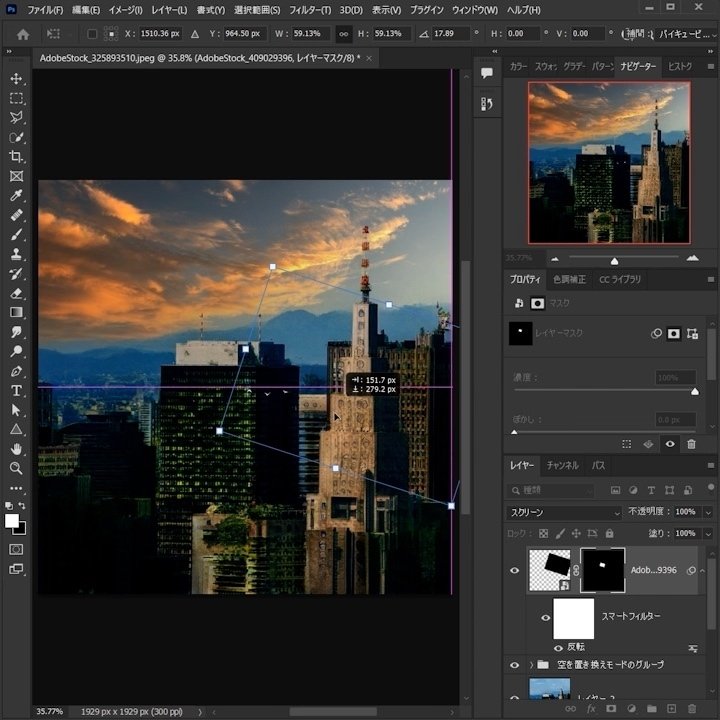Image resolution: width=720 pixels, height=720 pixels.
Task: Select the Brush tool
Action: pyautogui.click(x=16, y=235)
